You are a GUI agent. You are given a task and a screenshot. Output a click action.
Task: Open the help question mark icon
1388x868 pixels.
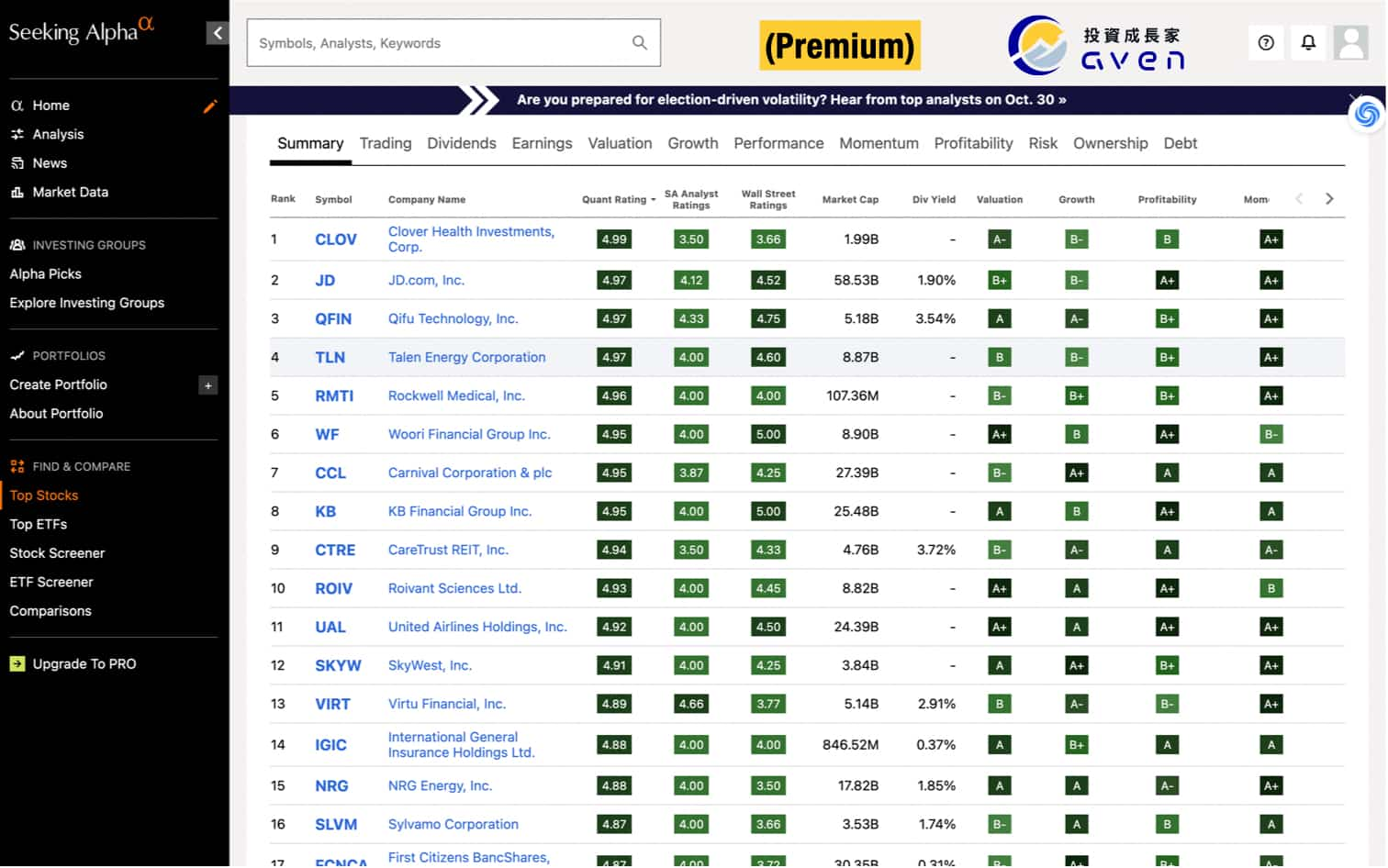[x=1266, y=42]
